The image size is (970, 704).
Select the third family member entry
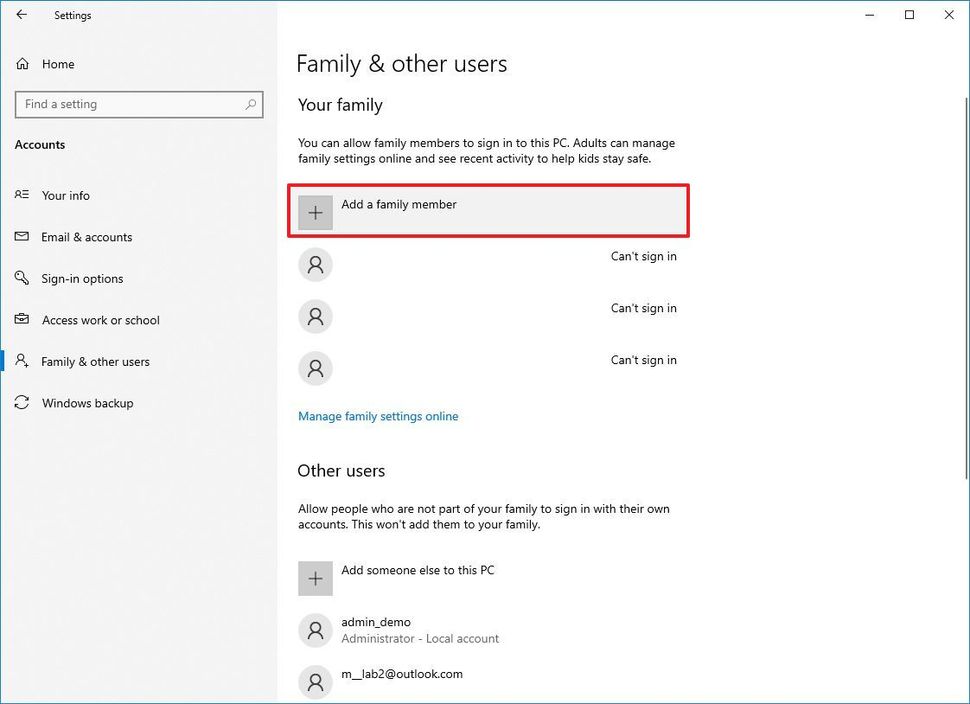(x=487, y=369)
